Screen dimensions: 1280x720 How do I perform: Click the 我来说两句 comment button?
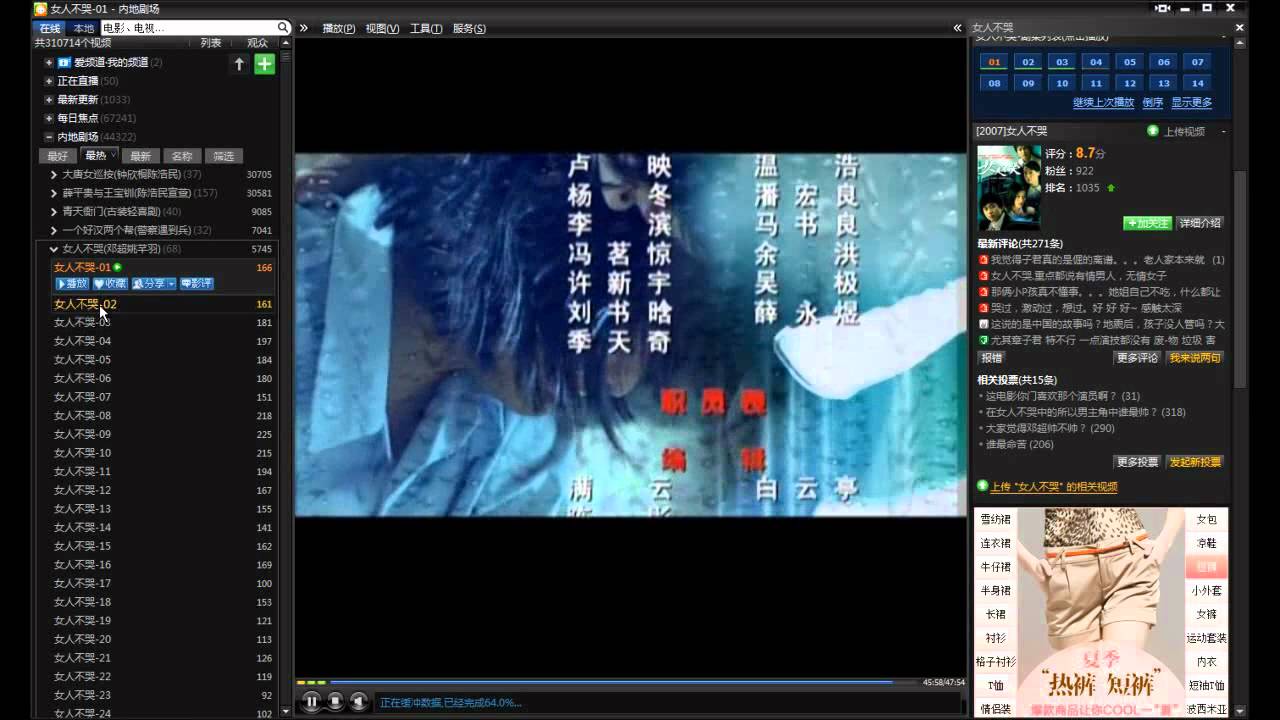[x=1195, y=357]
